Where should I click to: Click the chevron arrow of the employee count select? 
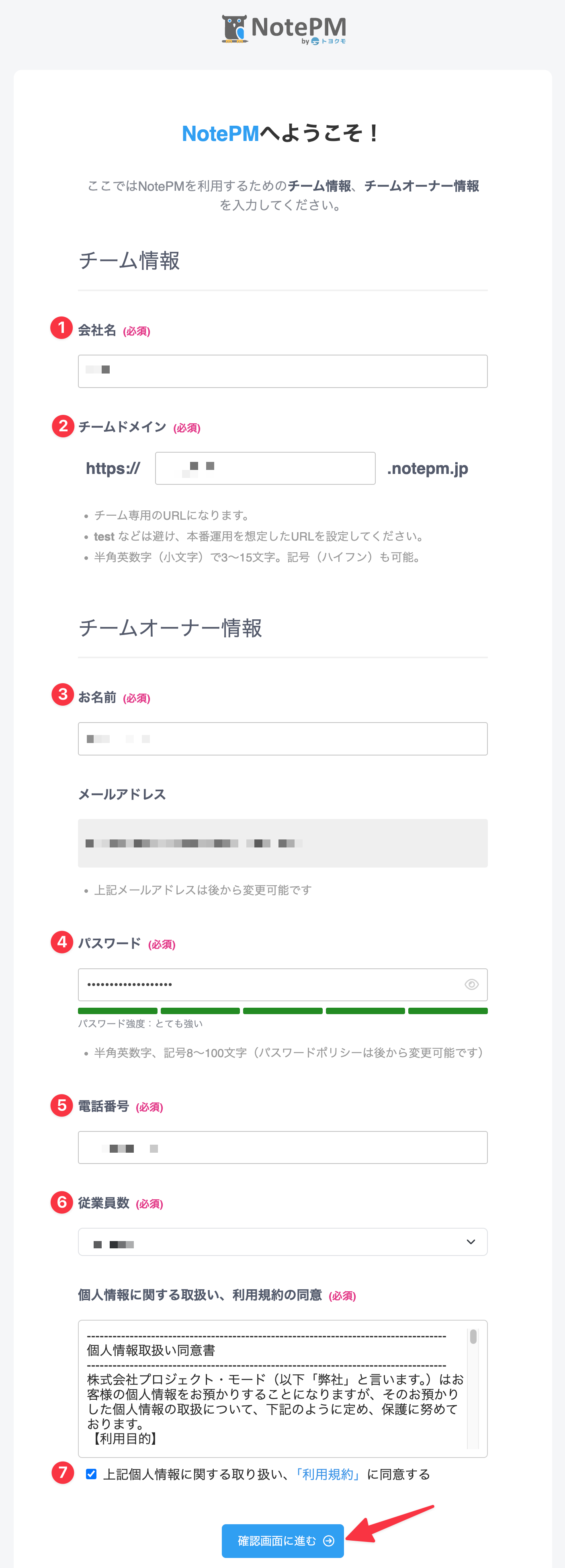(471, 1242)
